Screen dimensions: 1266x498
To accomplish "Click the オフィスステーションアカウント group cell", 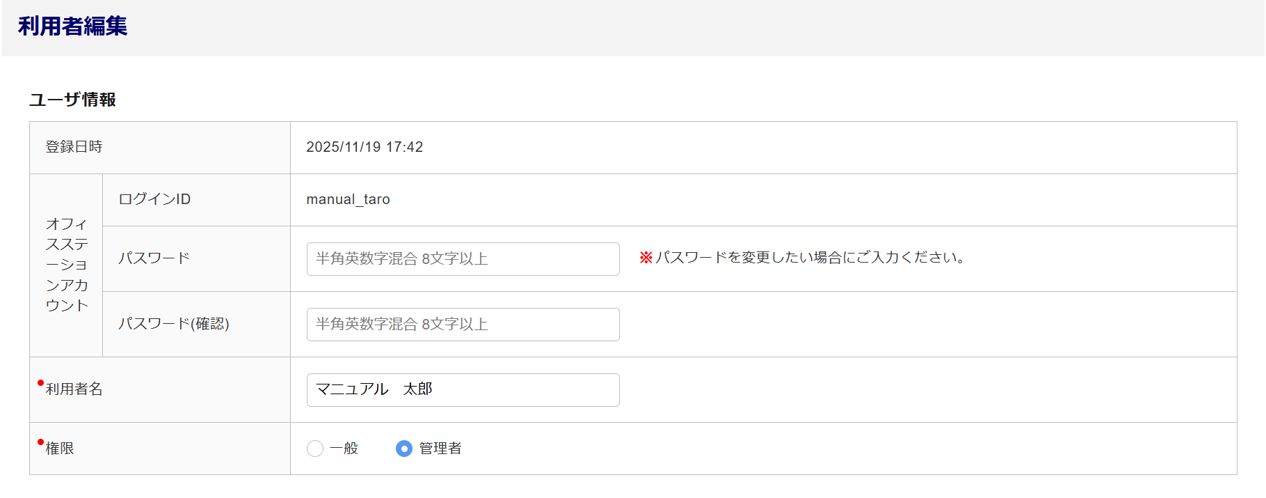I will 66,265.
